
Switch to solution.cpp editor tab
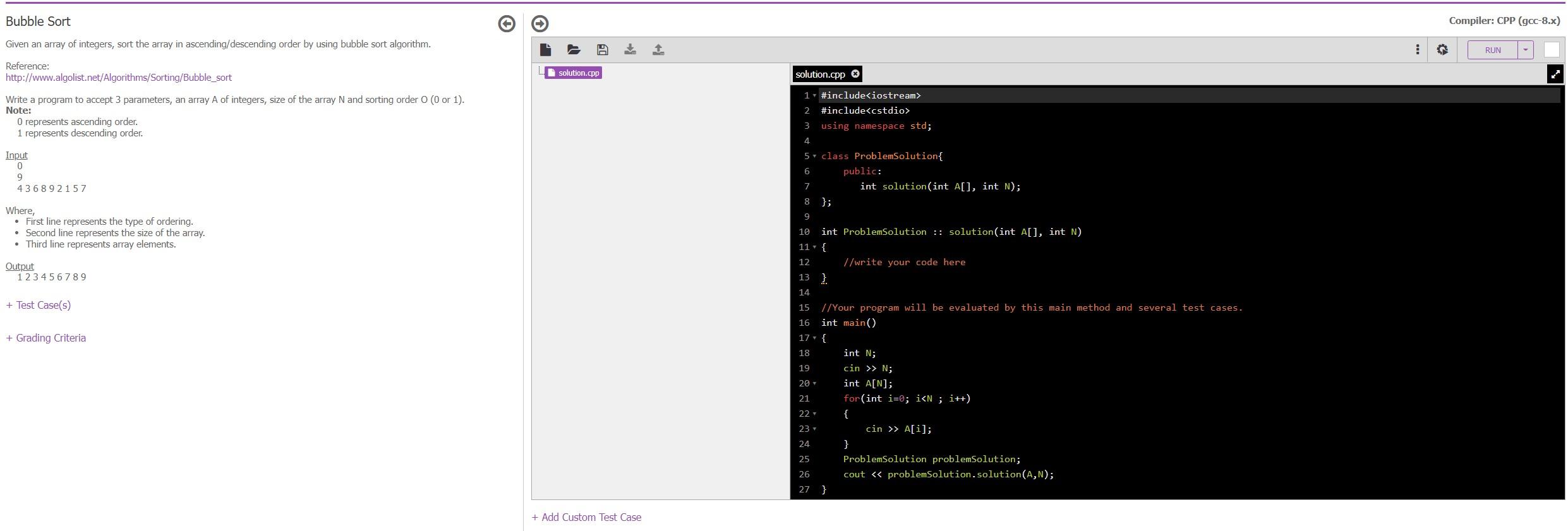click(x=820, y=75)
